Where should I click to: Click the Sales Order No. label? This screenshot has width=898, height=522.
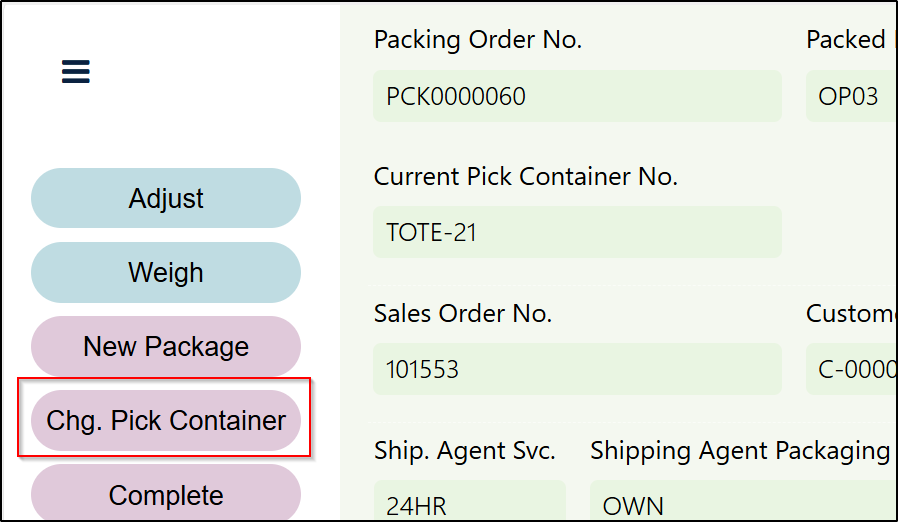point(462,313)
